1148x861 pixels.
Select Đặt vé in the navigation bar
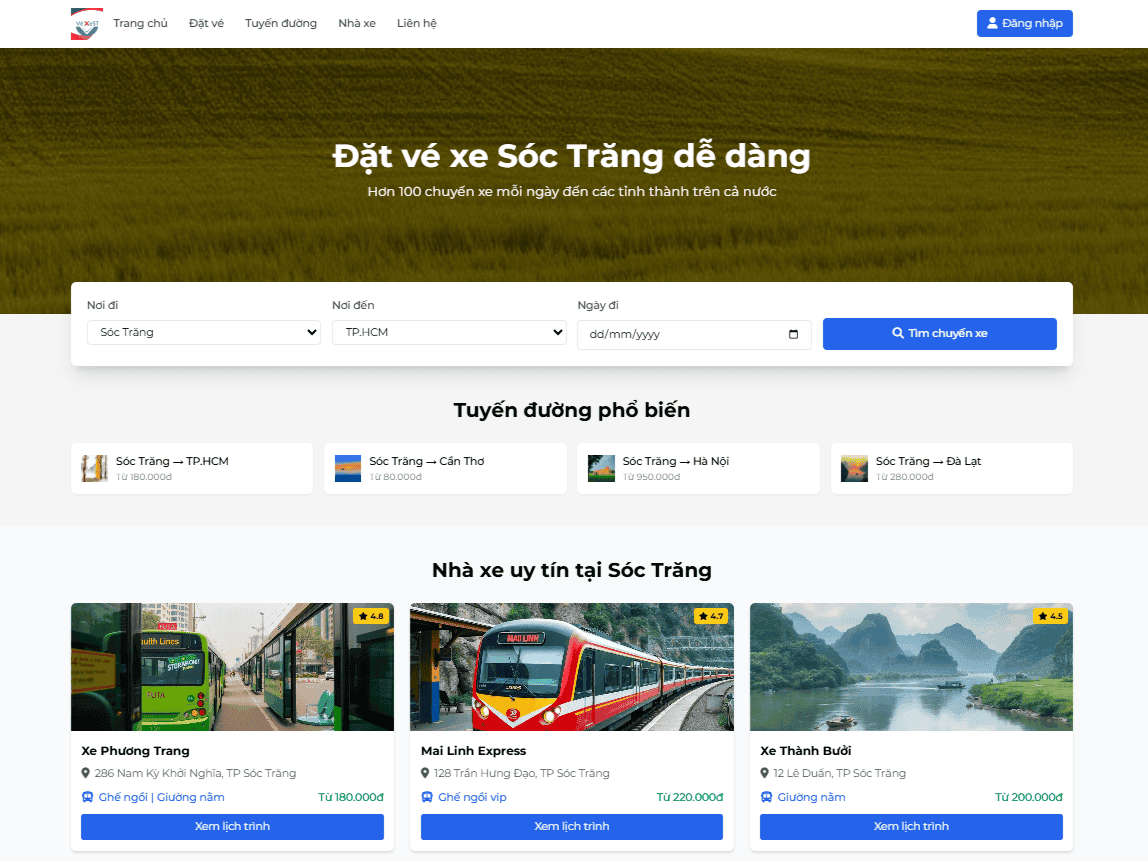tap(206, 23)
